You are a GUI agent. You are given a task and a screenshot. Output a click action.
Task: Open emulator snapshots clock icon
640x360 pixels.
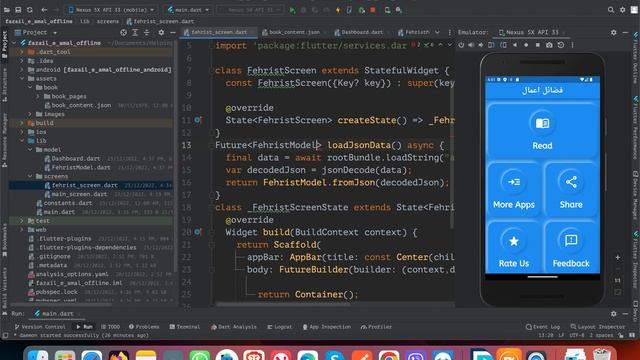click(561, 45)
